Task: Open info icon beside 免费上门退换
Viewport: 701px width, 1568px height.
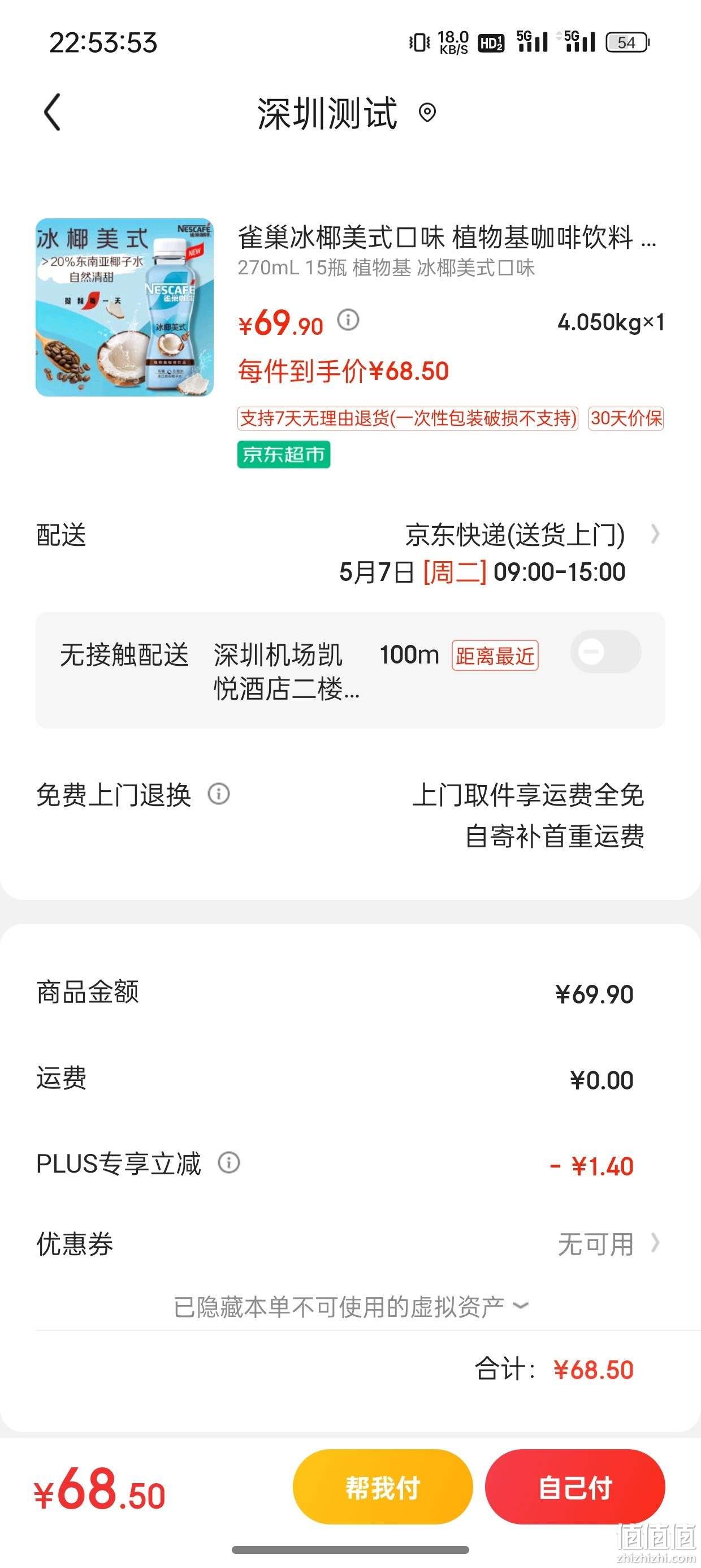Action: [218, 794]
